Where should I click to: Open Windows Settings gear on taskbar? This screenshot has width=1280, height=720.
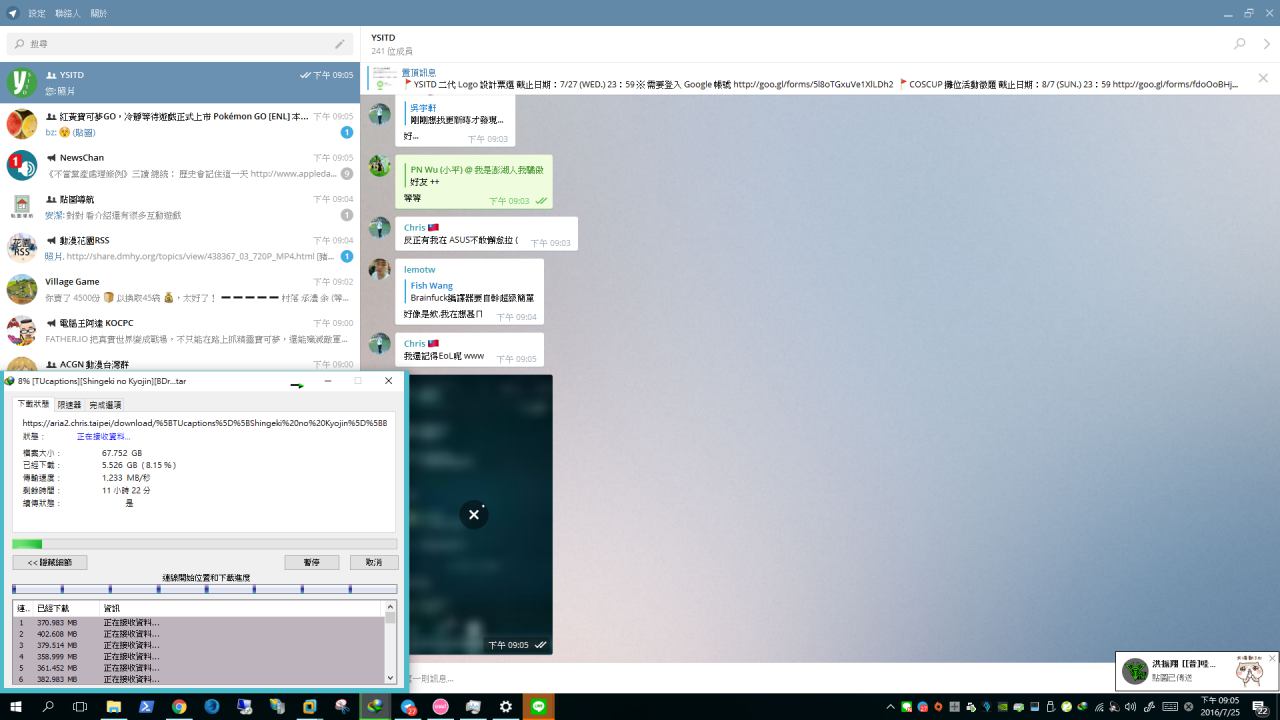[x=506, y=707]
